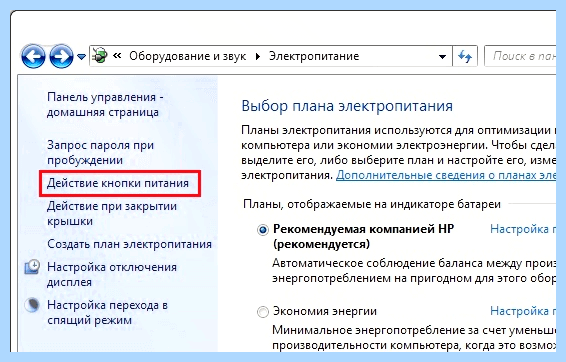Open 'Действие кнопки питания' link
The height and width of the screenshot is (362, 566).
tap(118, 183)
